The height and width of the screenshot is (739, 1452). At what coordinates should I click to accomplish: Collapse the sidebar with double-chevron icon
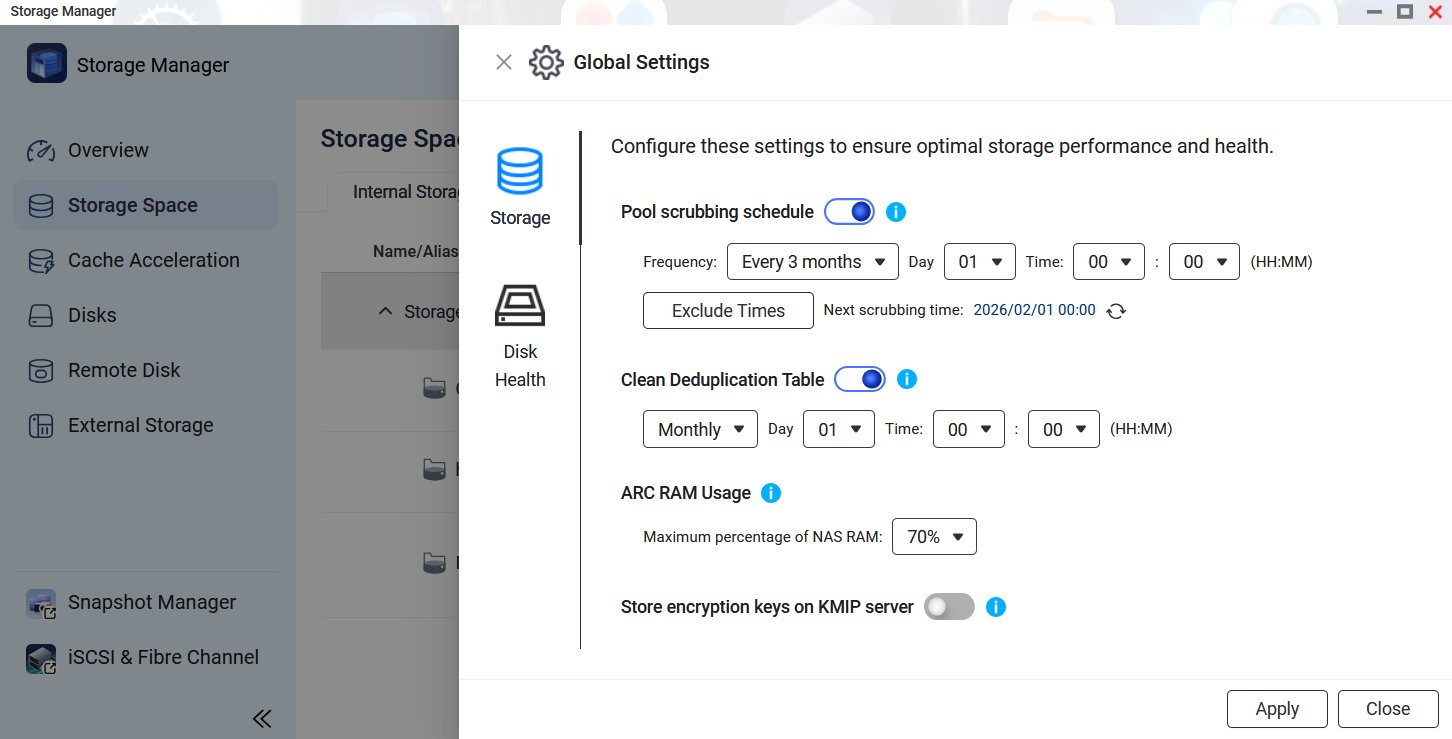(x=262, y=718)
